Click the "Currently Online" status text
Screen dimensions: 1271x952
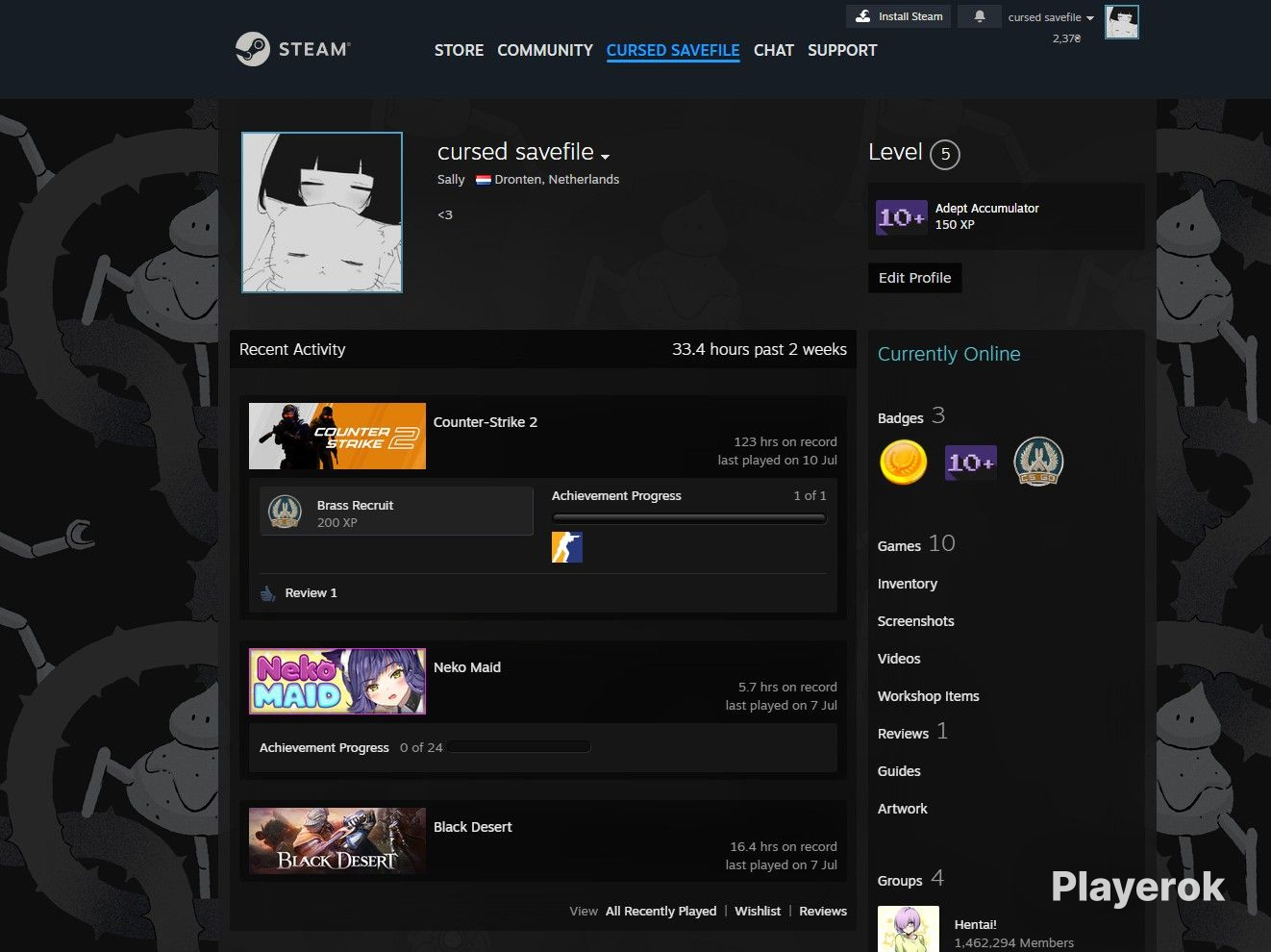click(x=949, y=354)
